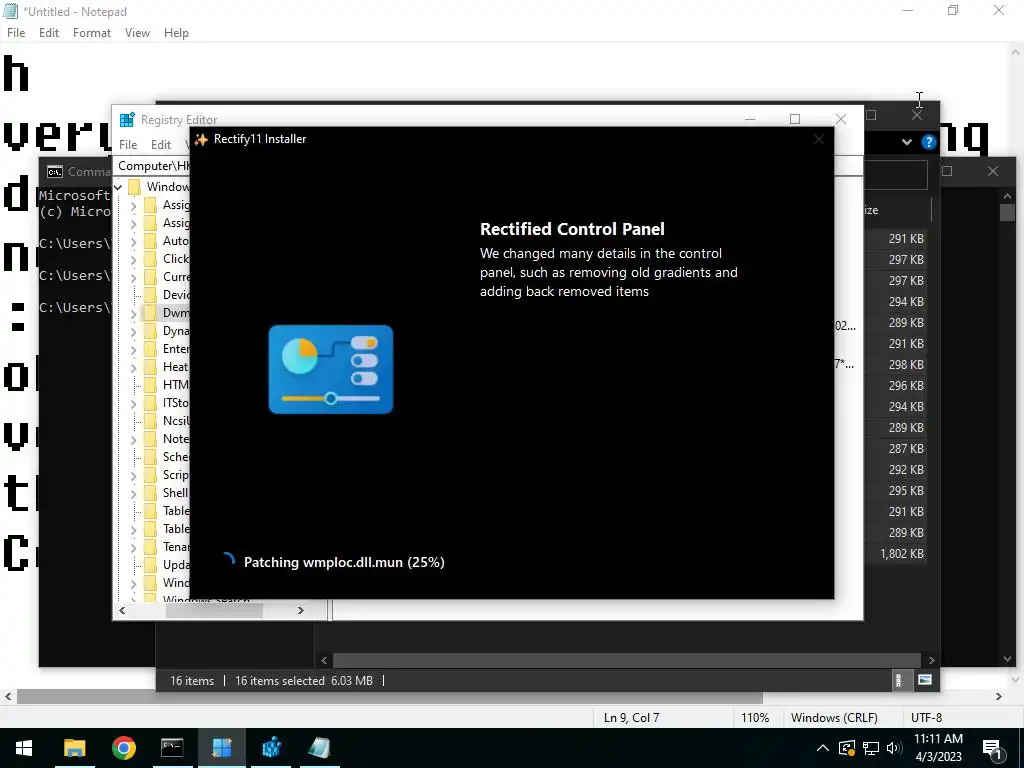Viewport: 1024px width, 768px height.
Task: Switch Explorer to large icons view
Action: click(925, 680)
